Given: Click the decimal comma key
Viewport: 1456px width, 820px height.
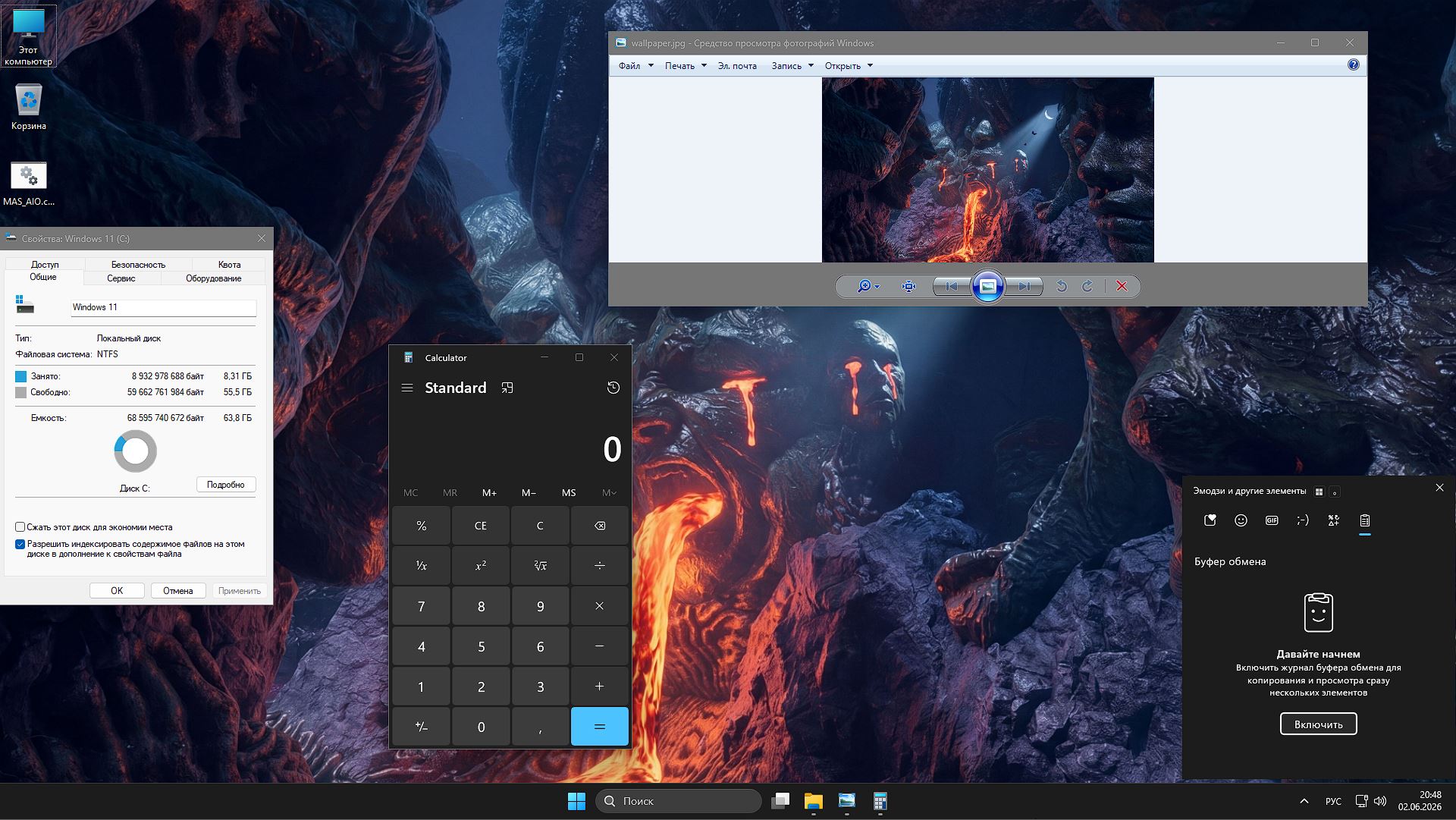Looking at the screenshot, I should [x=540, y=727].
